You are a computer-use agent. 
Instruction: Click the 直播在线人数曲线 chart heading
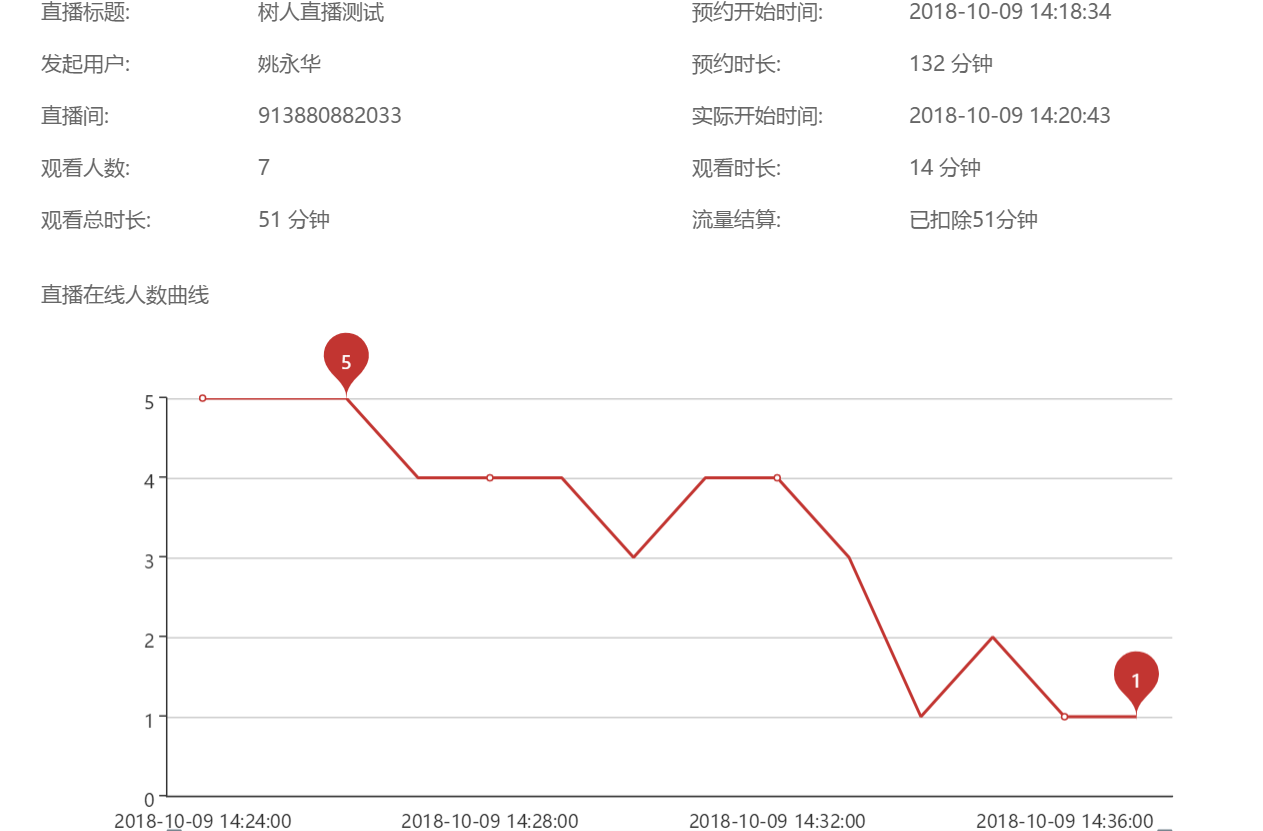(125, 295)
